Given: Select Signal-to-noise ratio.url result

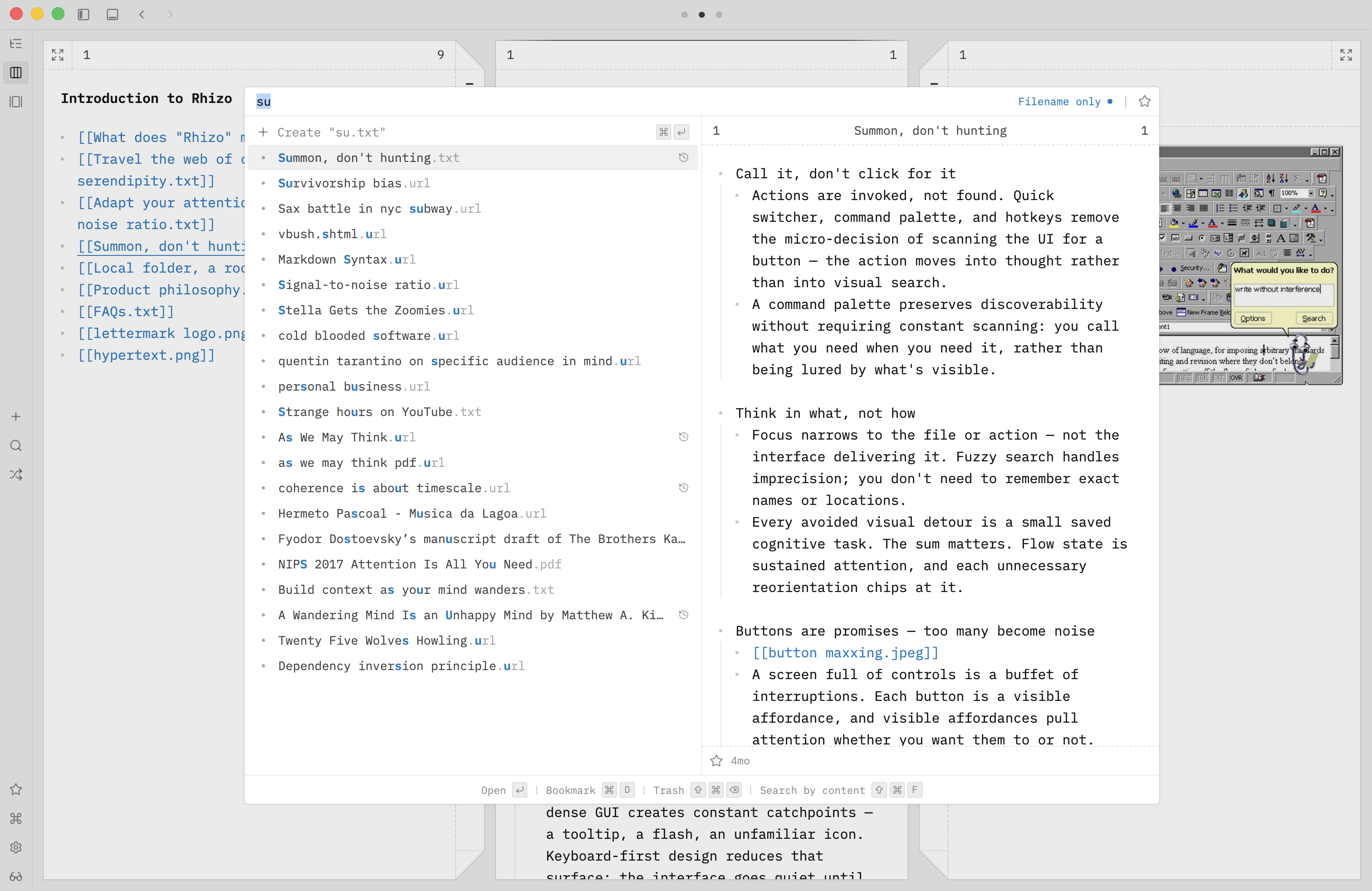Looking at the screenshot, I should 473,285.
